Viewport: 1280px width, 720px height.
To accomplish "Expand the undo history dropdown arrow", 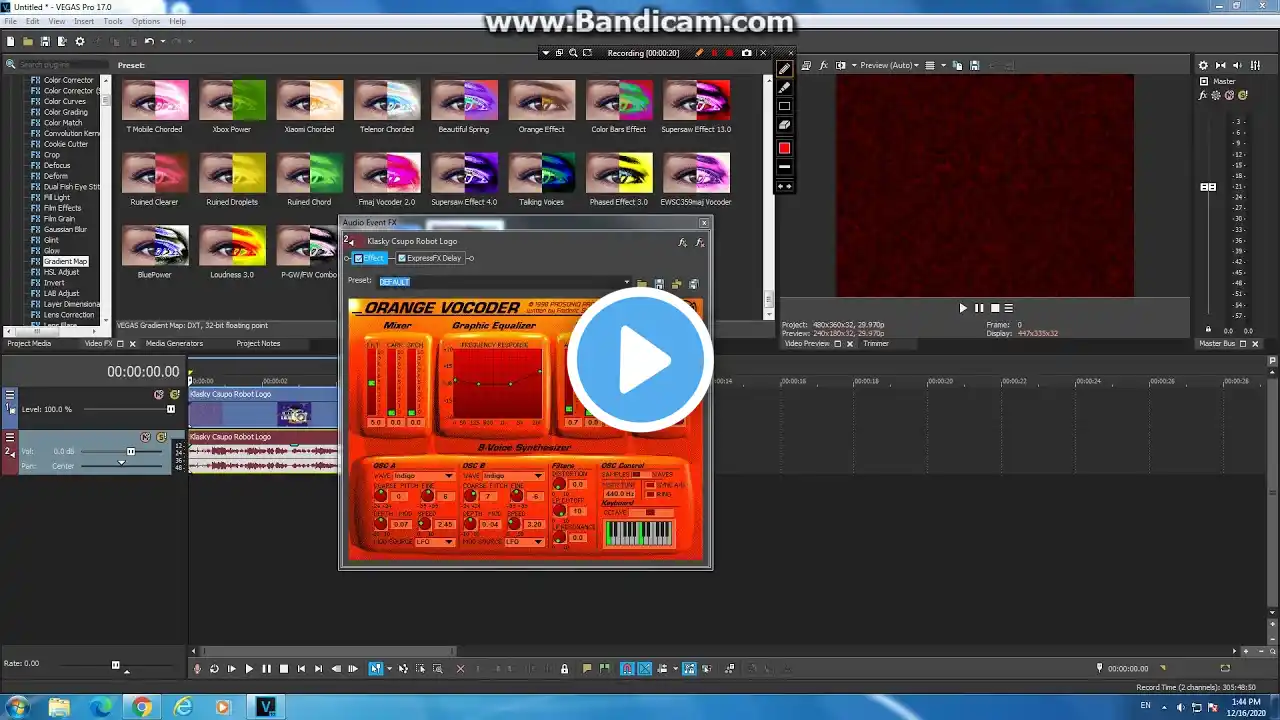I will tap(162, 41).
